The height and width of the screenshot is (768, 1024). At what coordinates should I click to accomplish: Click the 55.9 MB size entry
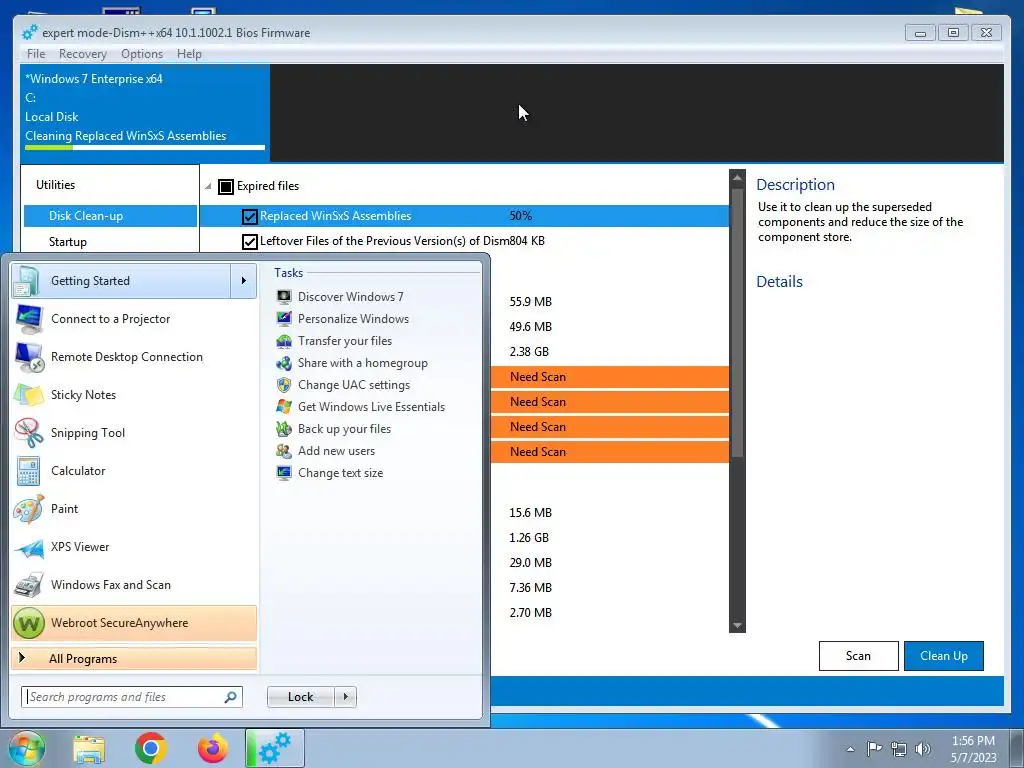tap(530, 302)
